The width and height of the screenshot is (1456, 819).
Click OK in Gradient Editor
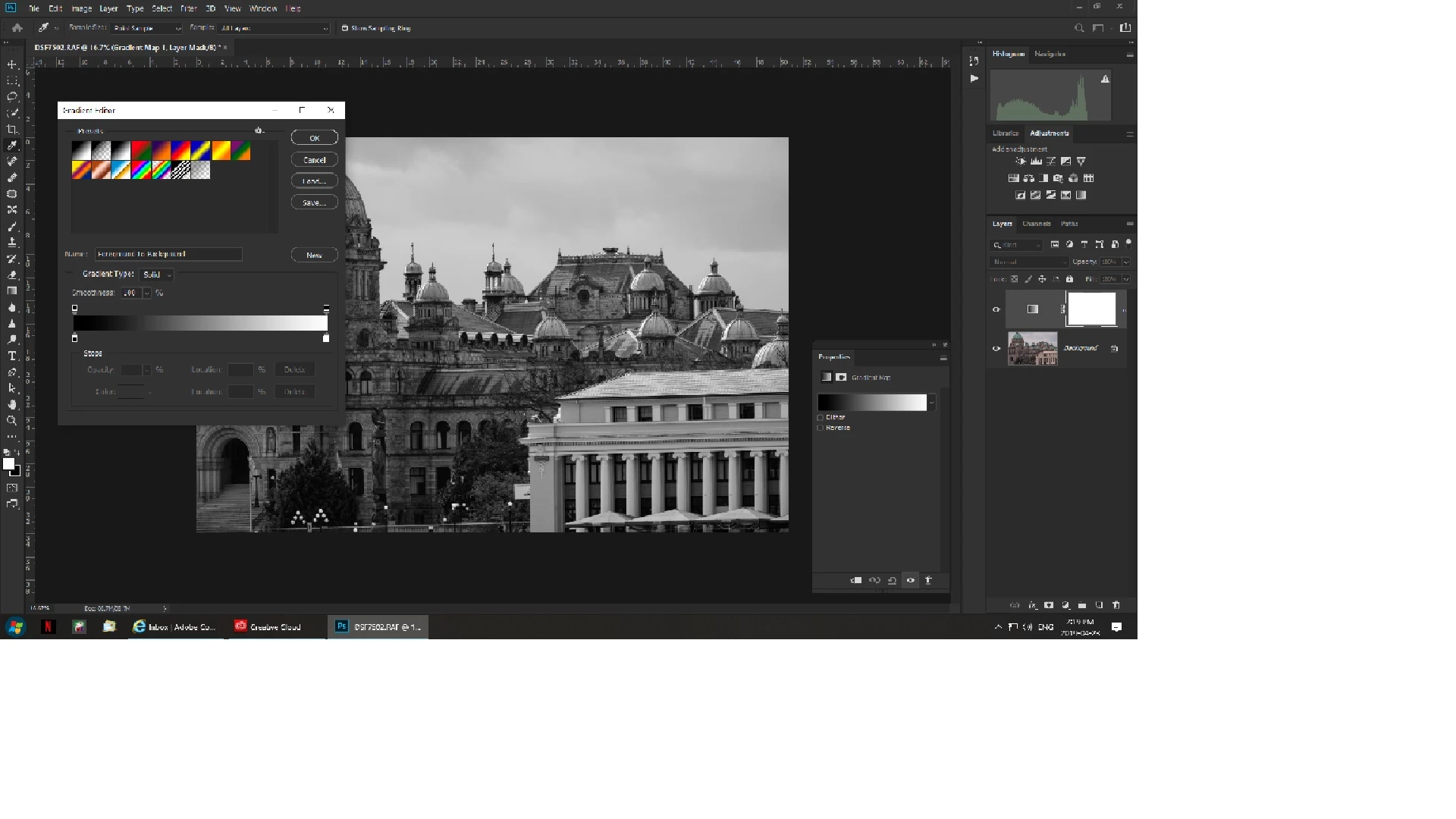click(x=315, y=138)
